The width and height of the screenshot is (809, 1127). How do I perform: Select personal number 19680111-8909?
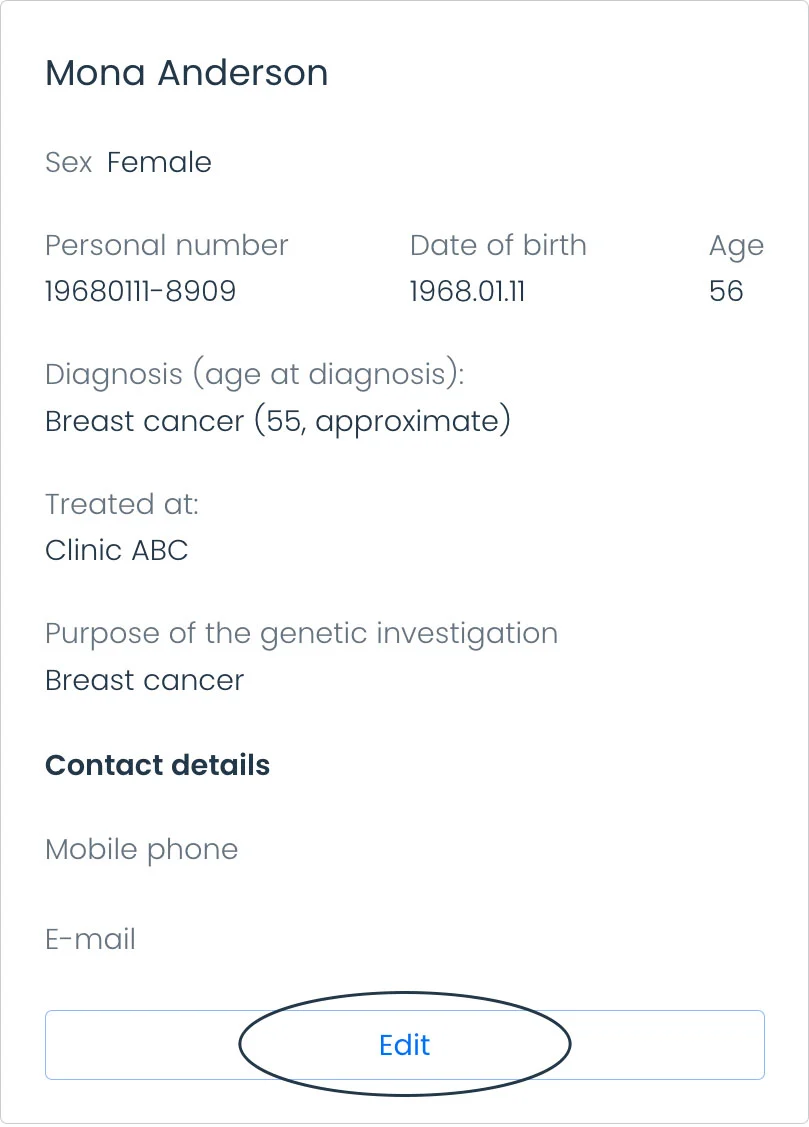pyautogui.click(x=141, y=291)
